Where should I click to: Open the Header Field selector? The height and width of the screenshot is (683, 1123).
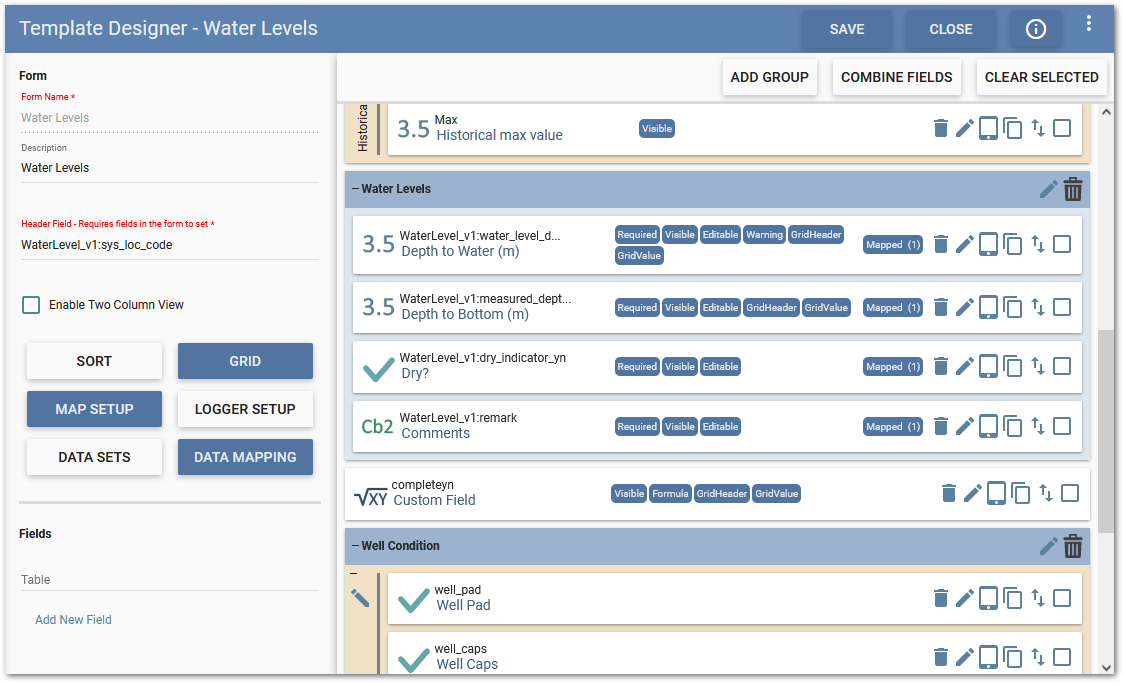point(169,245)
